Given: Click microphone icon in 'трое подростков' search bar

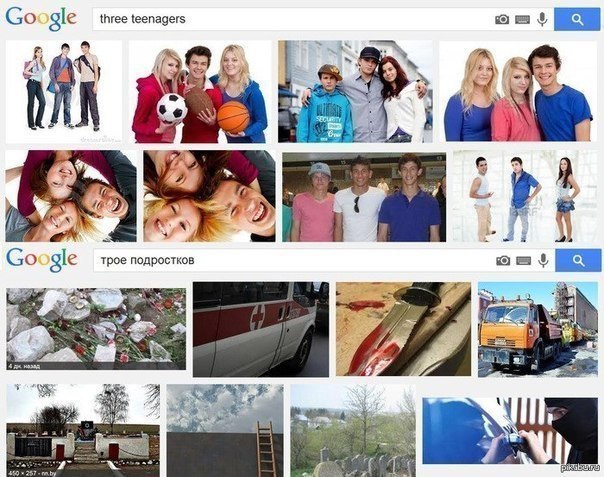Looking at the screenshot, I should pyautogui.click(x=543, y=261).
